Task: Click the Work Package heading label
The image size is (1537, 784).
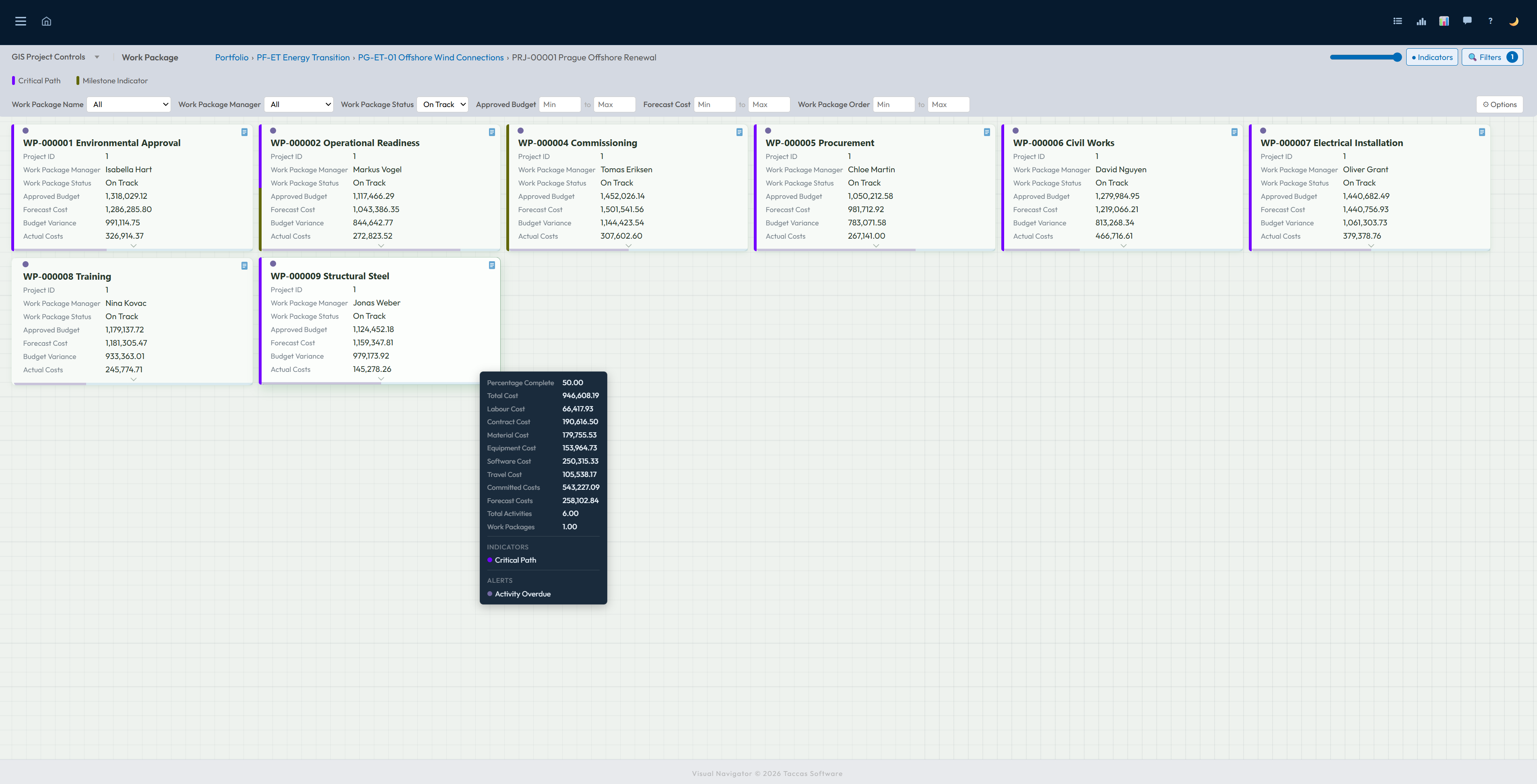Action: [x=150, y=57]
